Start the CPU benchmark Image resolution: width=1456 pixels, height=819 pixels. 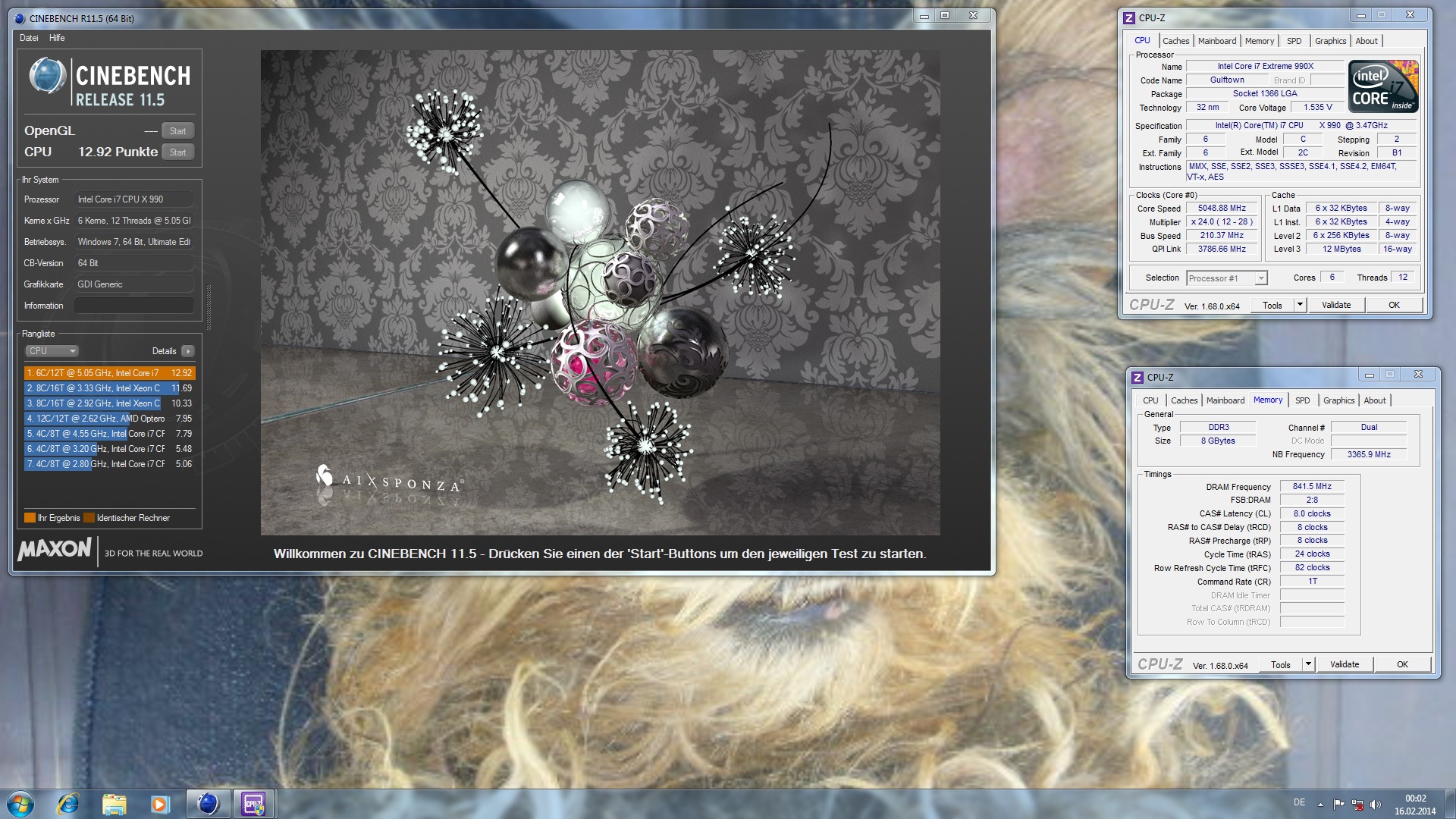point(178,152)
